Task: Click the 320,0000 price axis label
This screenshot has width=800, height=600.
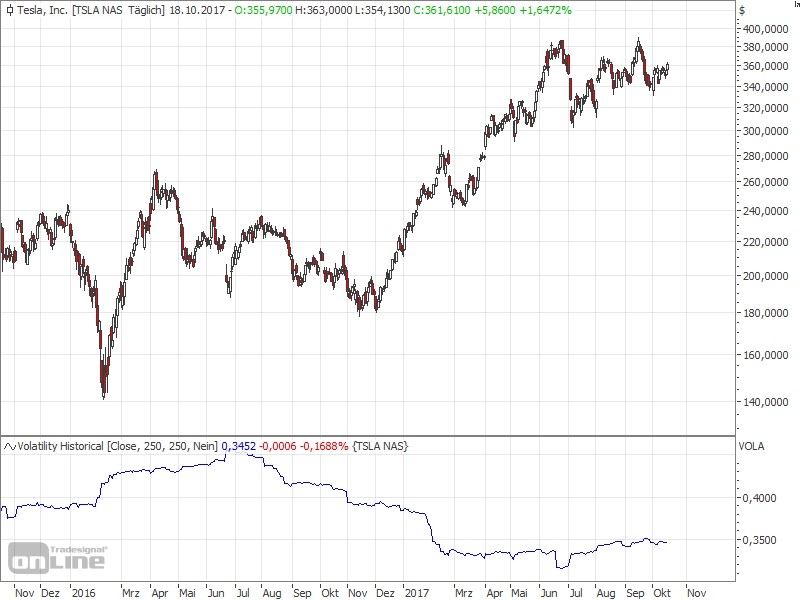Action: (x=766, y=108)
